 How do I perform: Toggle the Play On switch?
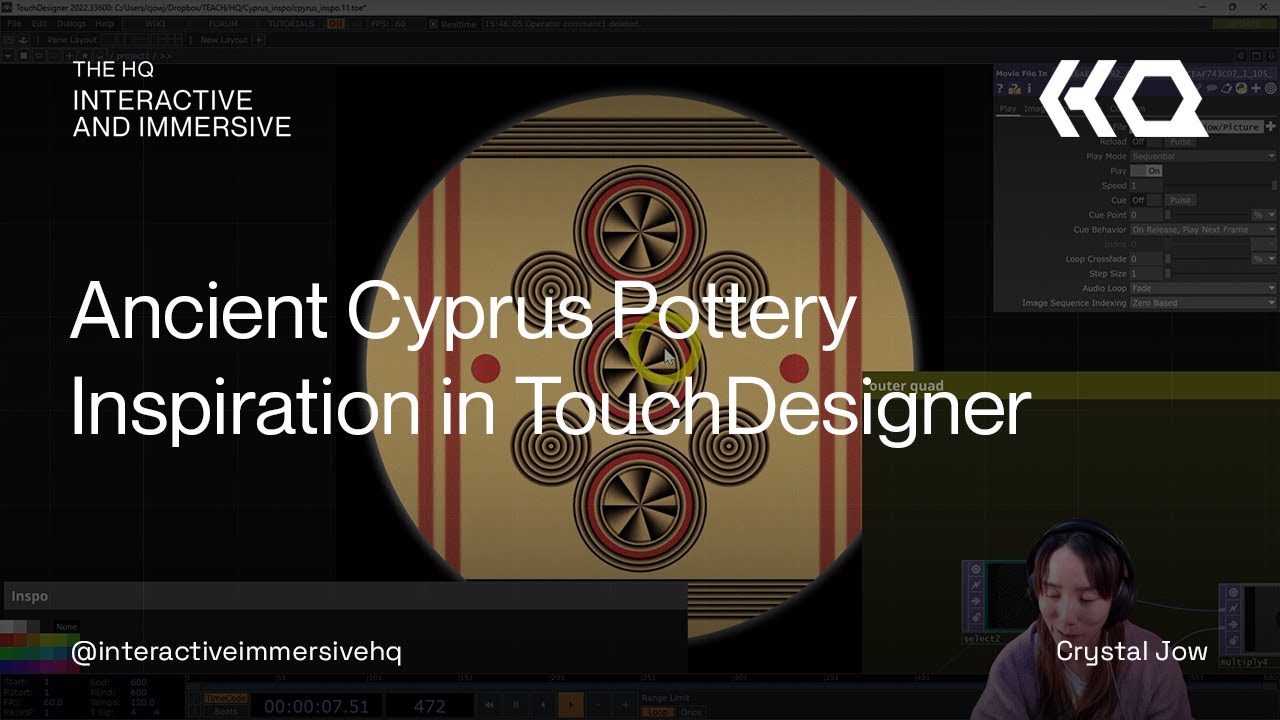click(x=1146, y=171)
